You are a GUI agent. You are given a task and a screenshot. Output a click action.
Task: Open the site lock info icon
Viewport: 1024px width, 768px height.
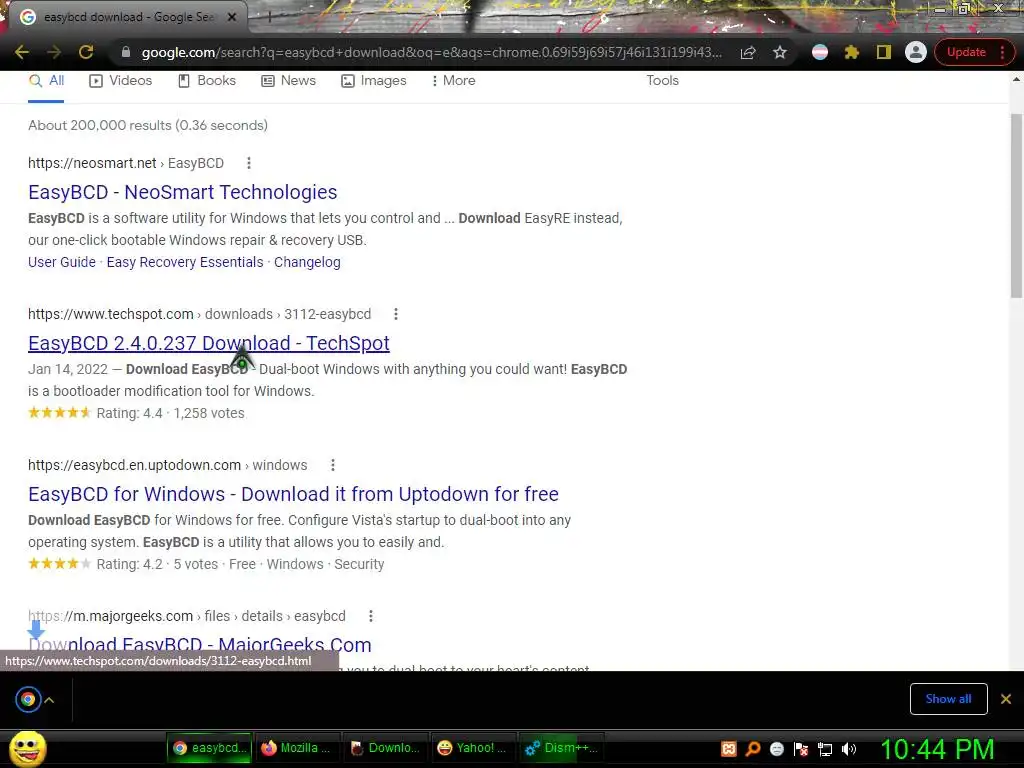[126, 52]
